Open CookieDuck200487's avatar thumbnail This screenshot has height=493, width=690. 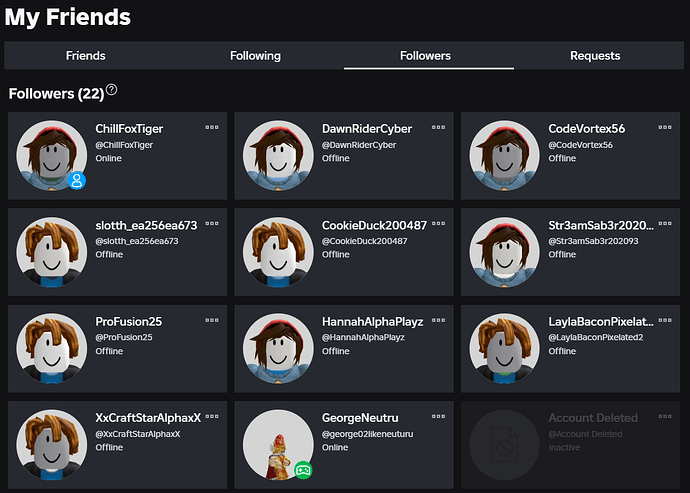coord(278,252)
